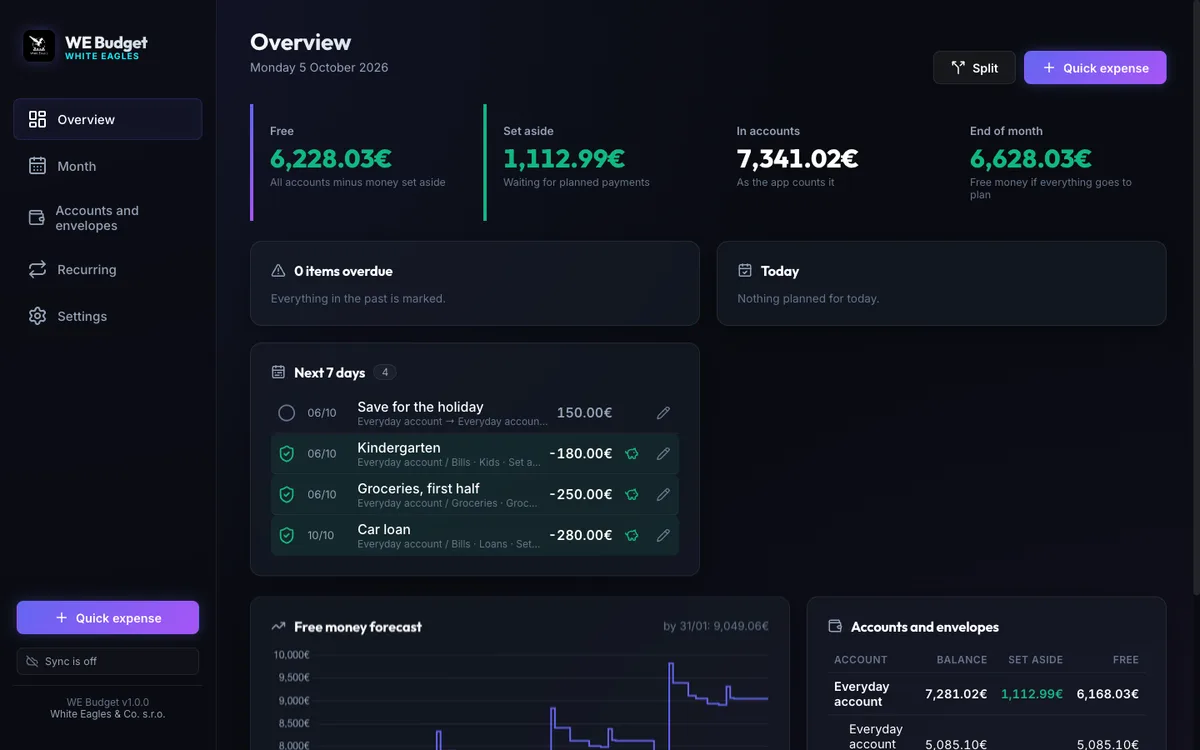Click the WE Budget eagle logo
The width and height of the screenshot is (1200, 750).
click(39, 46)
